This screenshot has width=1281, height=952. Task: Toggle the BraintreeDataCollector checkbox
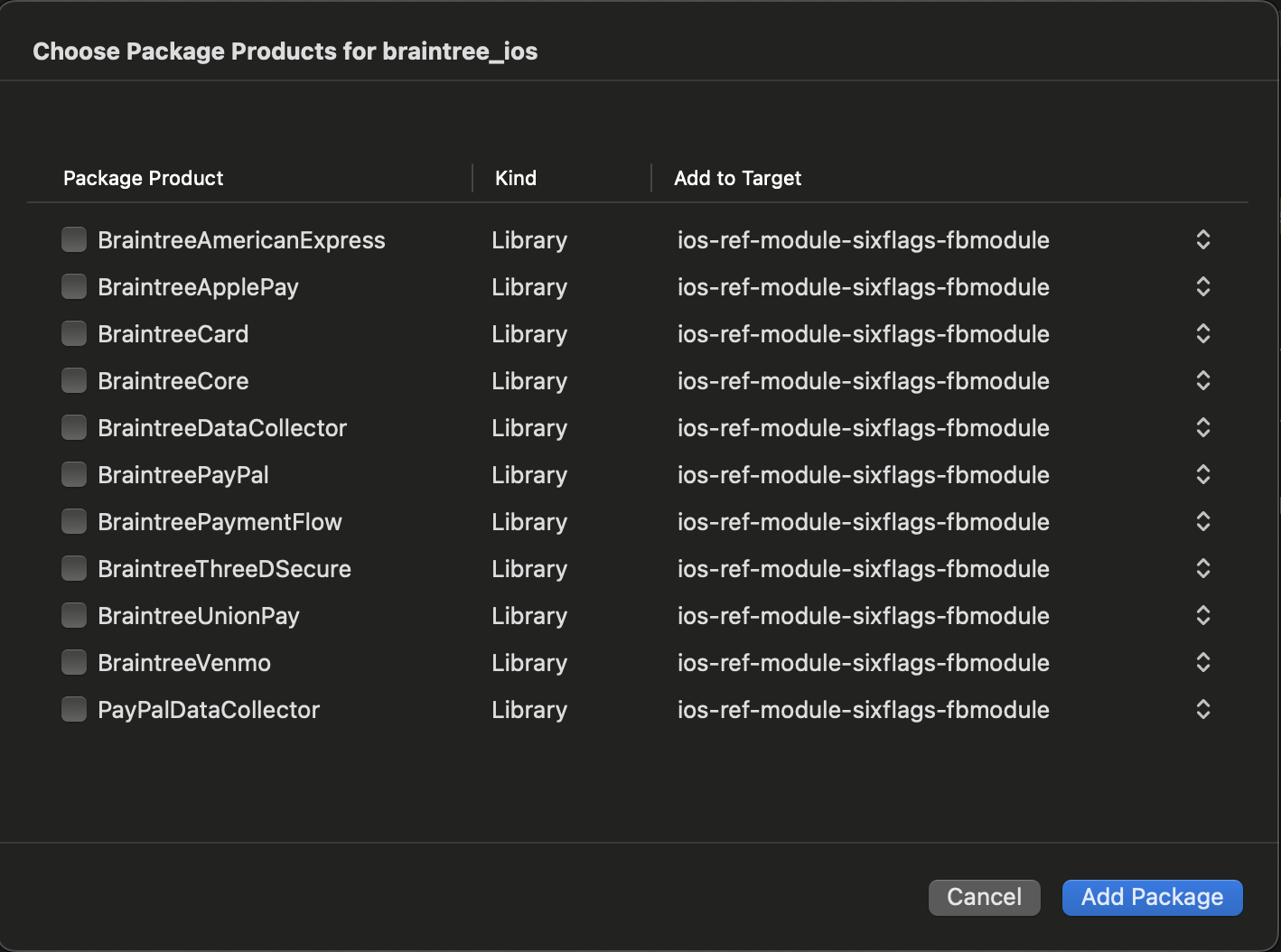(74, 427)
